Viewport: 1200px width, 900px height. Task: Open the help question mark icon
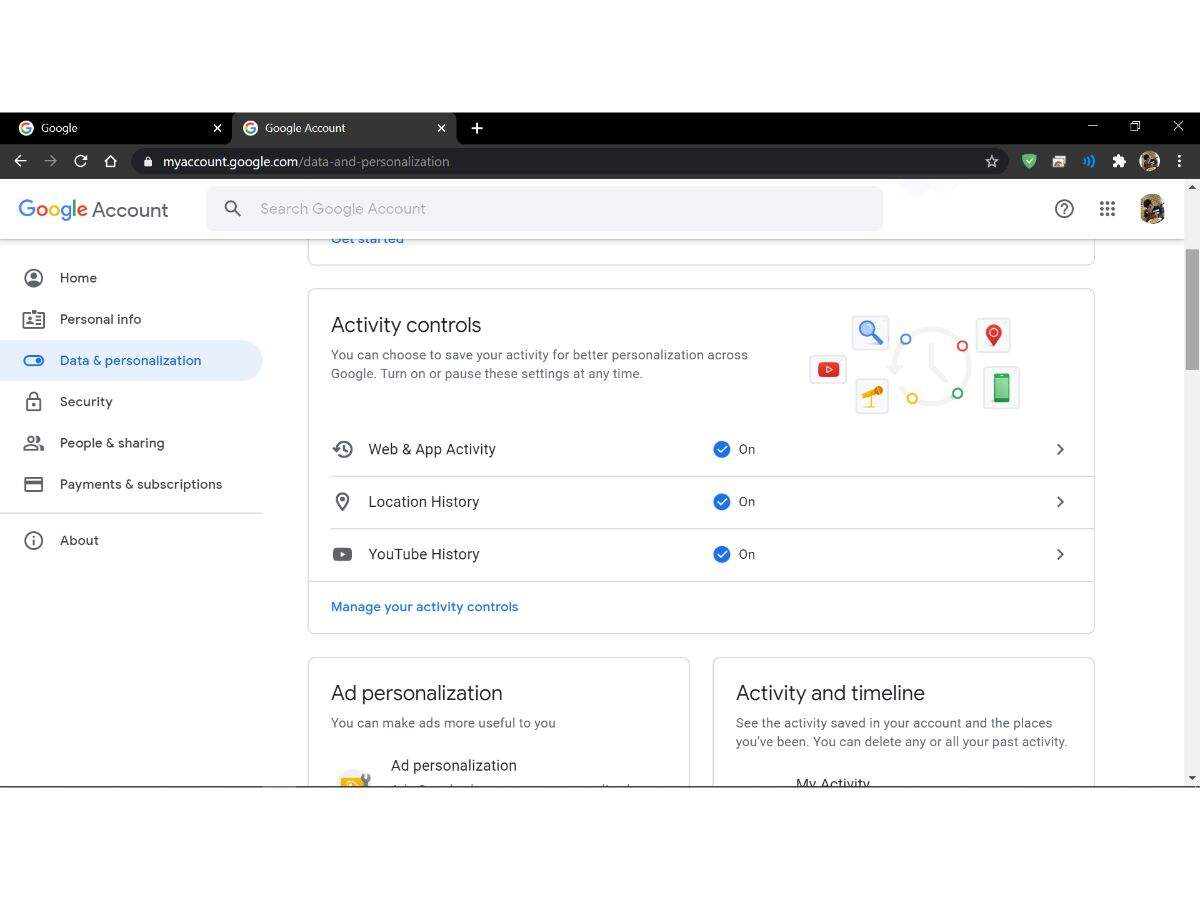[1064, 209]
